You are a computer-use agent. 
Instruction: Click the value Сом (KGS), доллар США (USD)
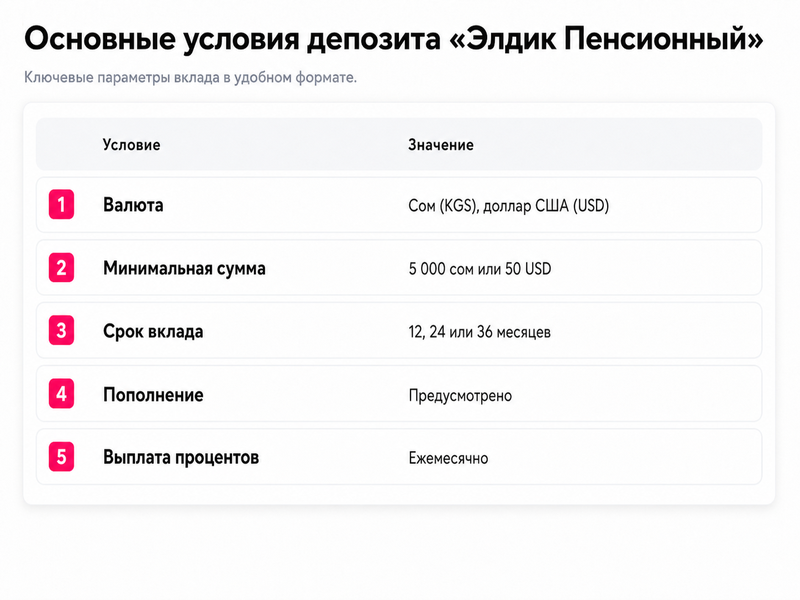coord(509,206)
